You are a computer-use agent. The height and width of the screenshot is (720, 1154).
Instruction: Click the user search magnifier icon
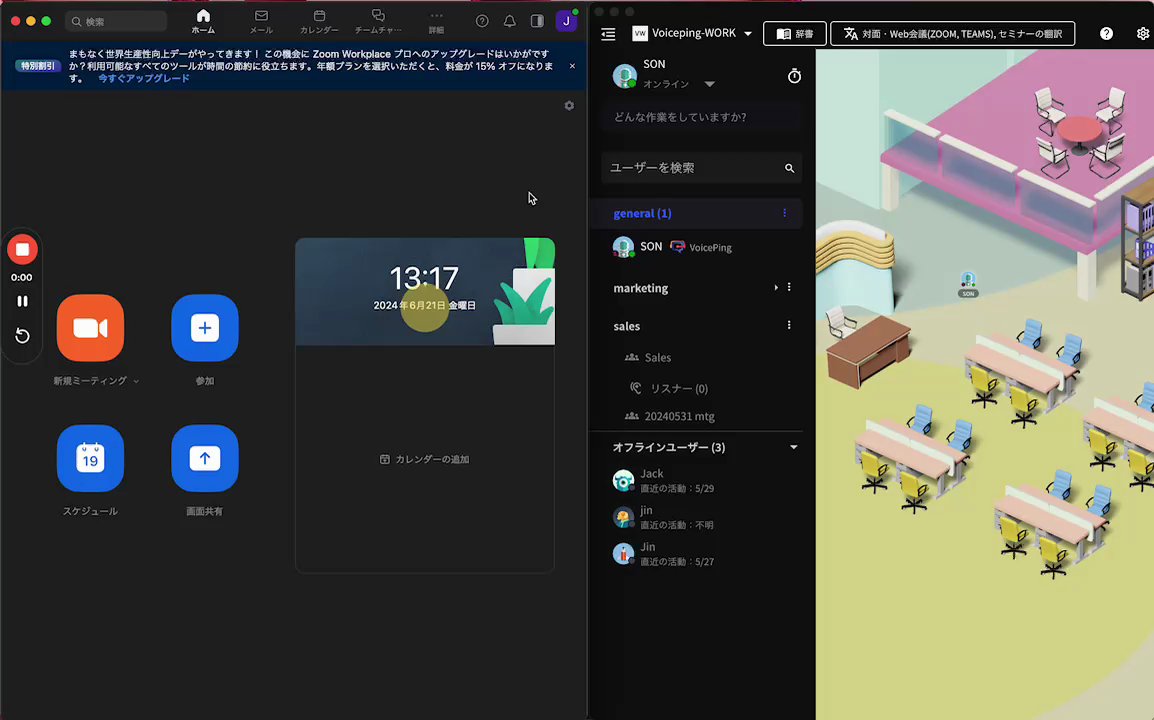point(790,169)
